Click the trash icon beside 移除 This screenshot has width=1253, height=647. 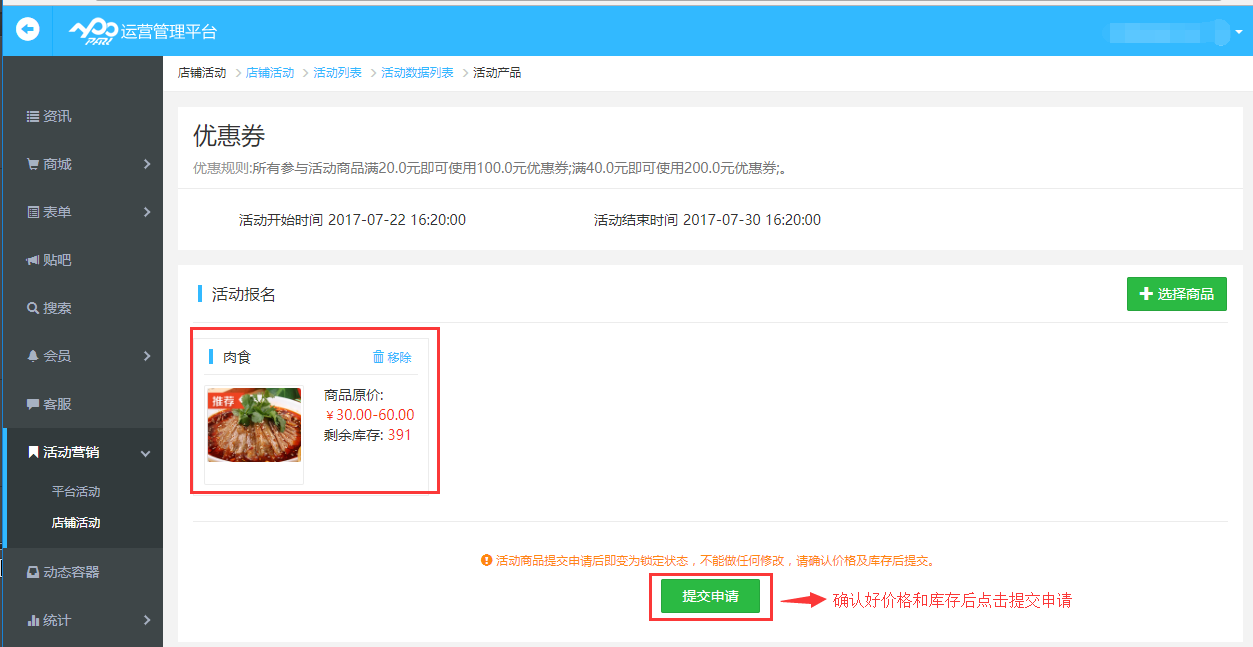378,357
